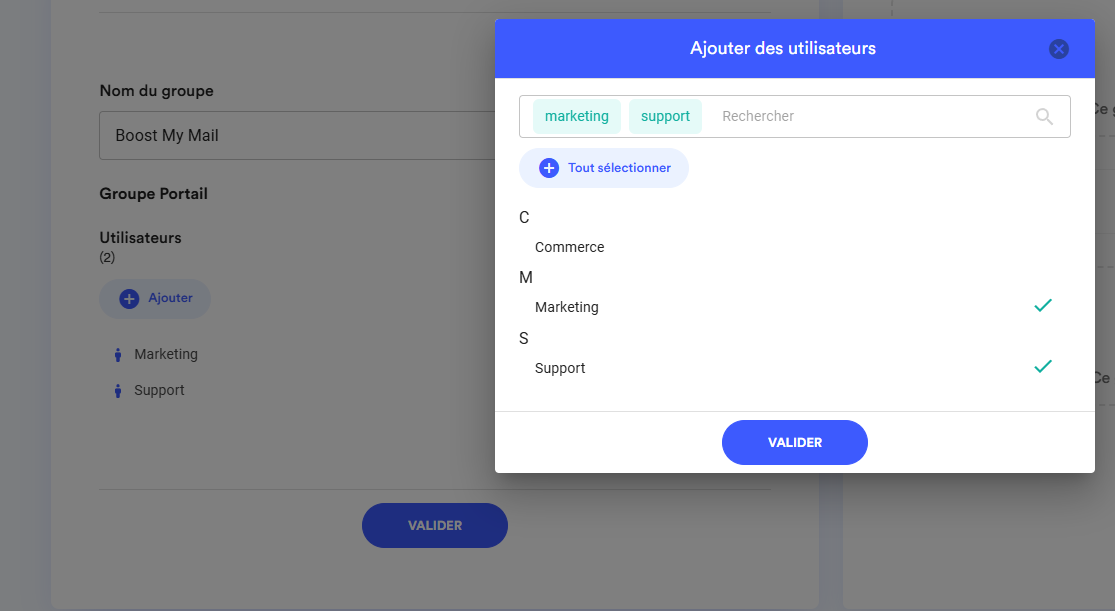Click the user icon beside Support
Screen dimensions: 1115x611
tap(118, 391)
